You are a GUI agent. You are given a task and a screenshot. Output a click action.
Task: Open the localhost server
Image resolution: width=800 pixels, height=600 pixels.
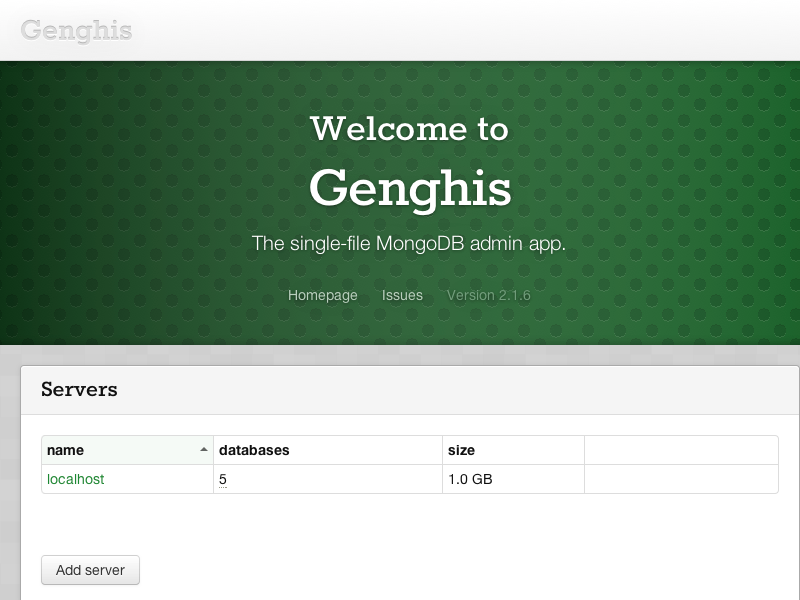76,479
